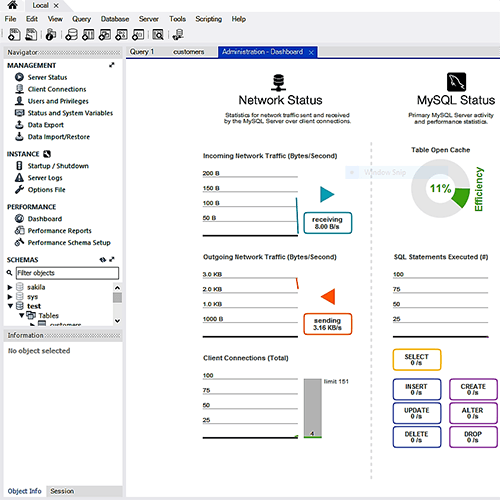Image resolution: width=500 pixels, height=500 pixels.
Task: Click the sending 3.16 KB/s indicator
Action: (x=327, y=324)
